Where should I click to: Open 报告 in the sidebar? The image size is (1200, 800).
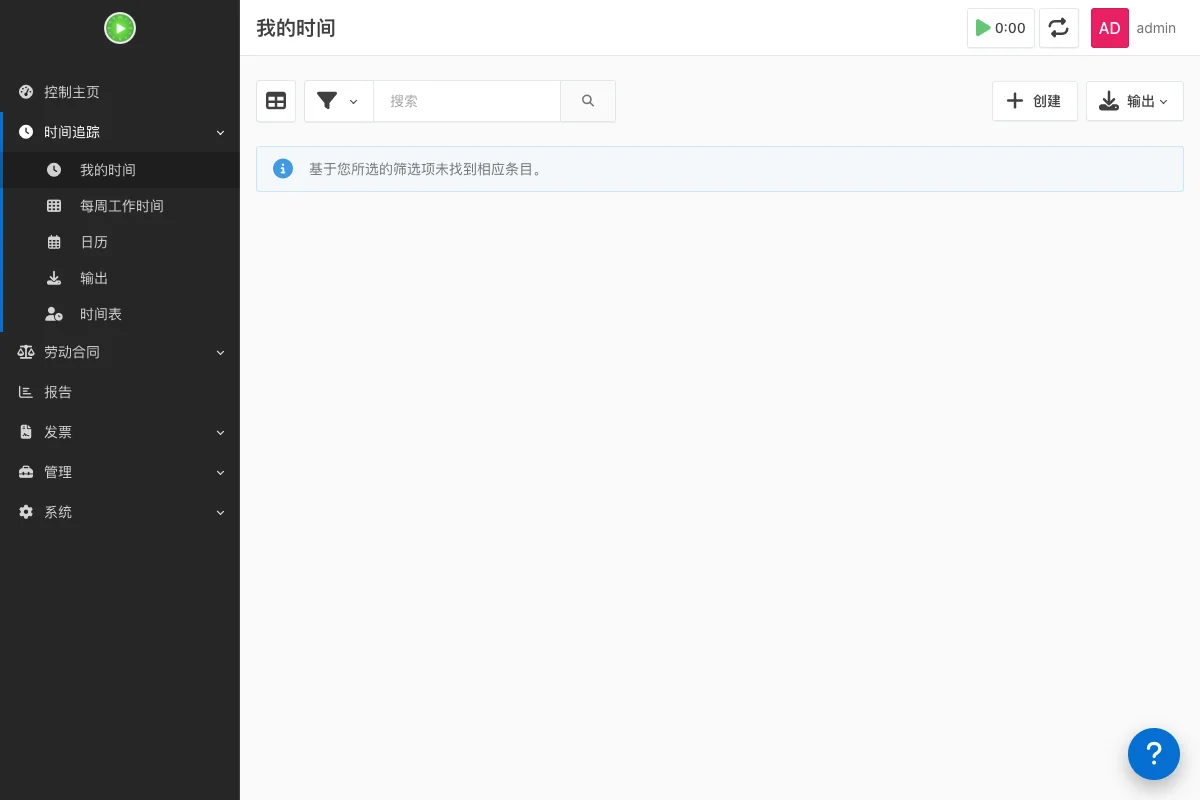coord(120,392)
